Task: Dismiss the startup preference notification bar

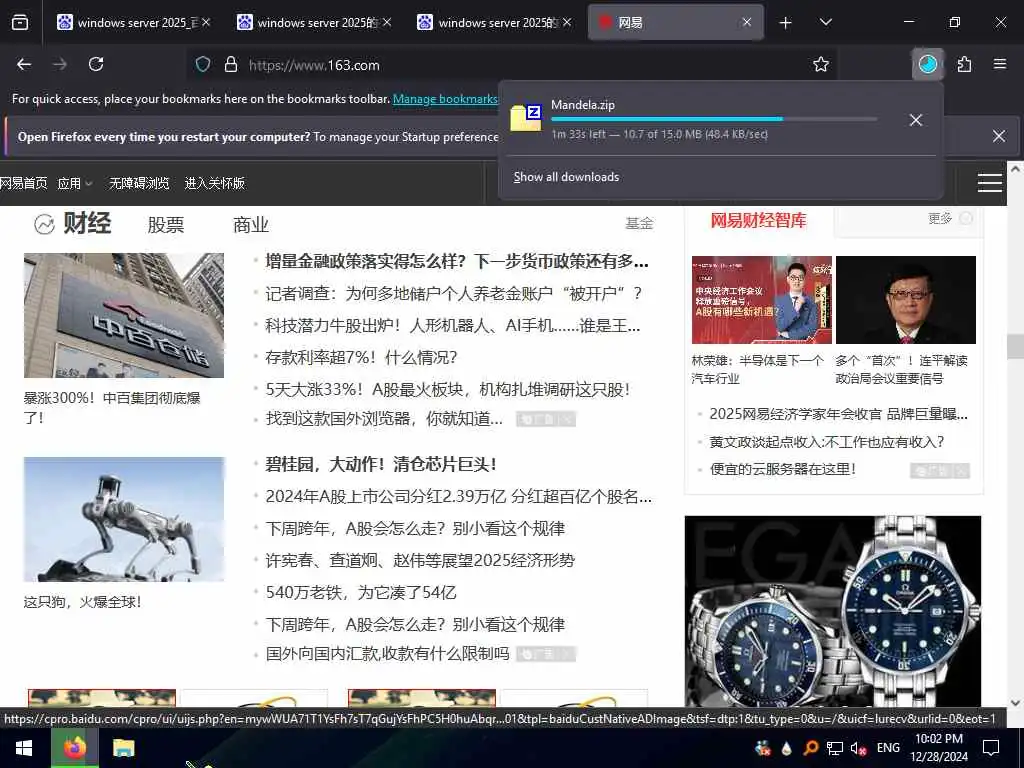Action: [999, 136]
